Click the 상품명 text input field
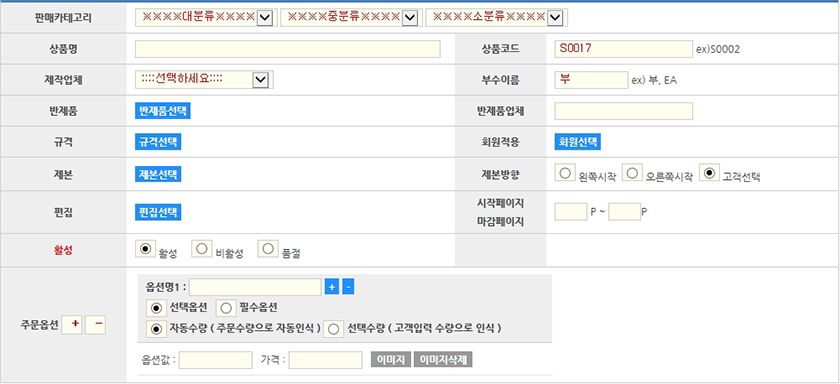The image size is (840, 384). [x=288, y=49]
